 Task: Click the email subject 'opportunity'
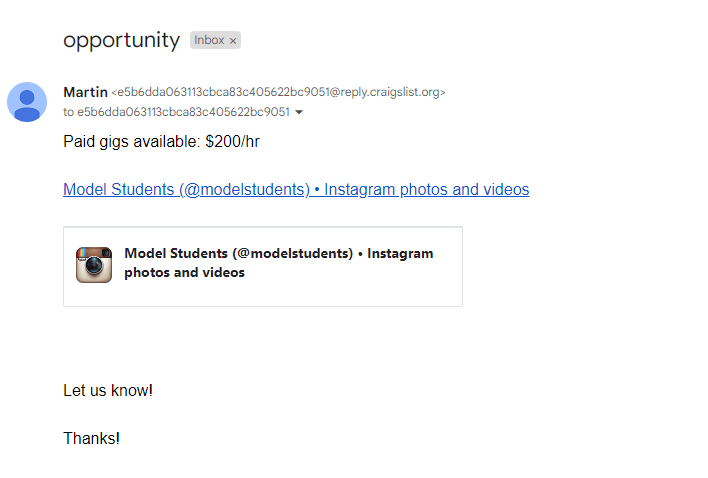pos(121,40)
